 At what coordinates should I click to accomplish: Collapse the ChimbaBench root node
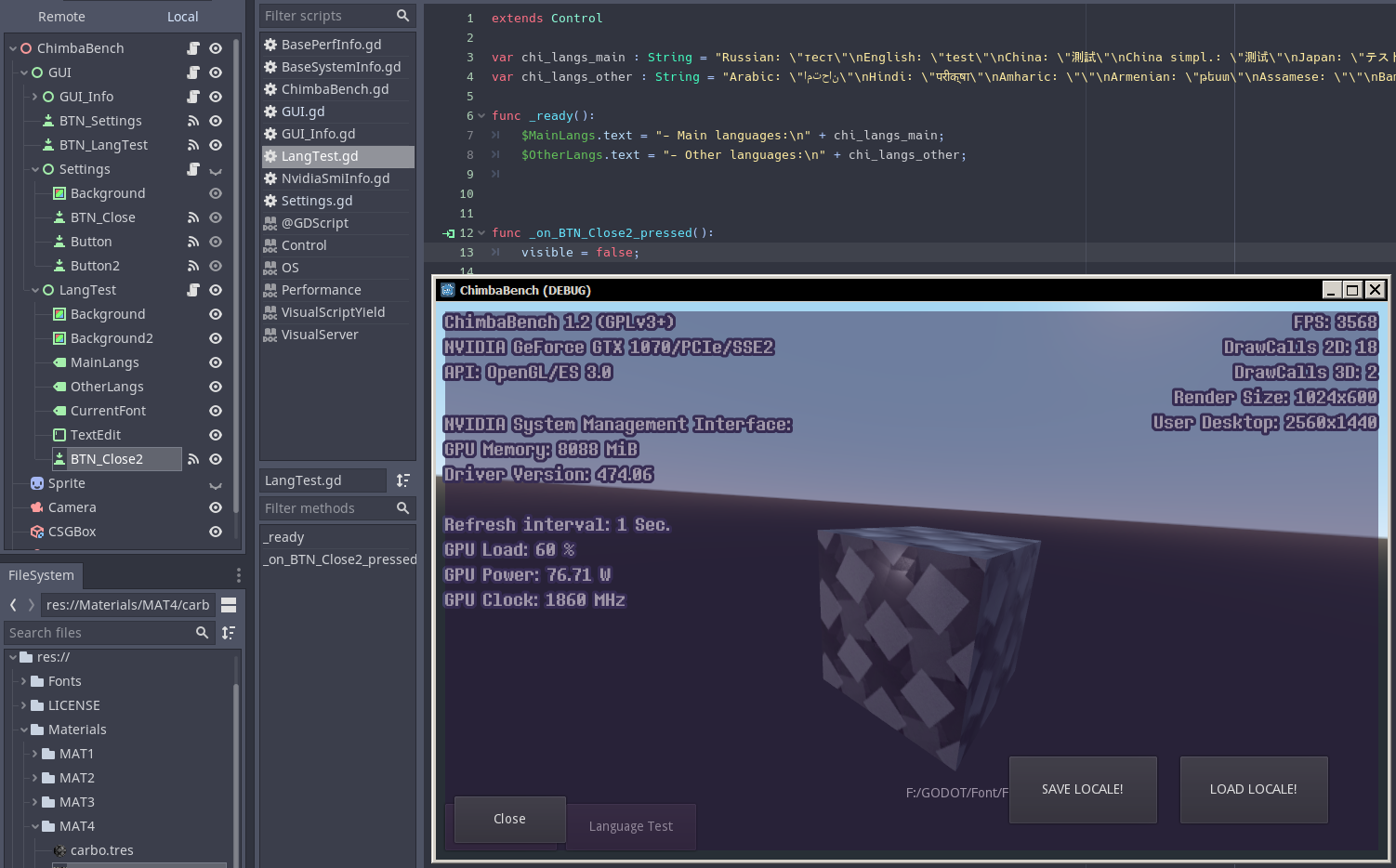point(13,48)
